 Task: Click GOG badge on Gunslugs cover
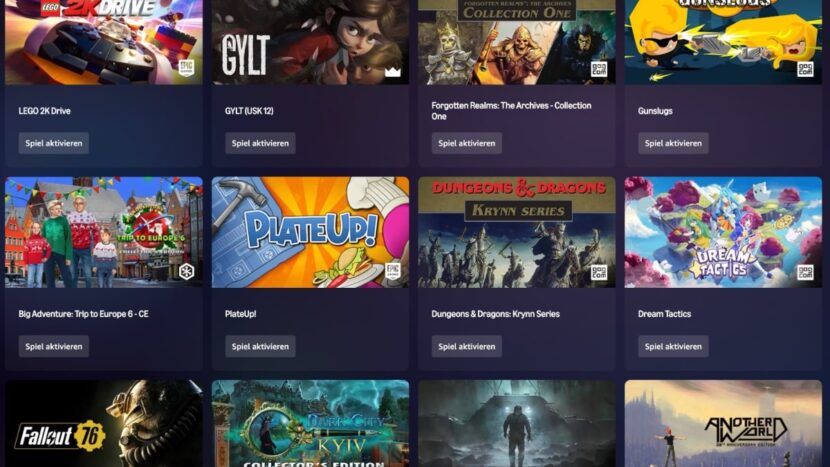pos(805,69)
